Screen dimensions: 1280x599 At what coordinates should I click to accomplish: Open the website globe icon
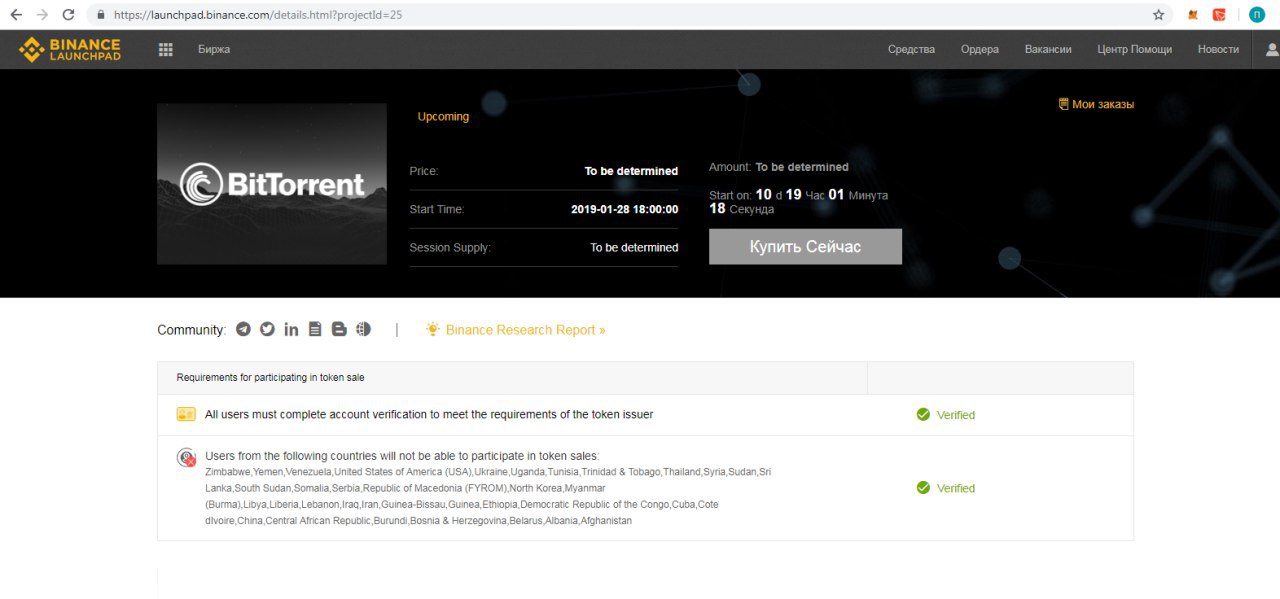[x=363, y=329]
